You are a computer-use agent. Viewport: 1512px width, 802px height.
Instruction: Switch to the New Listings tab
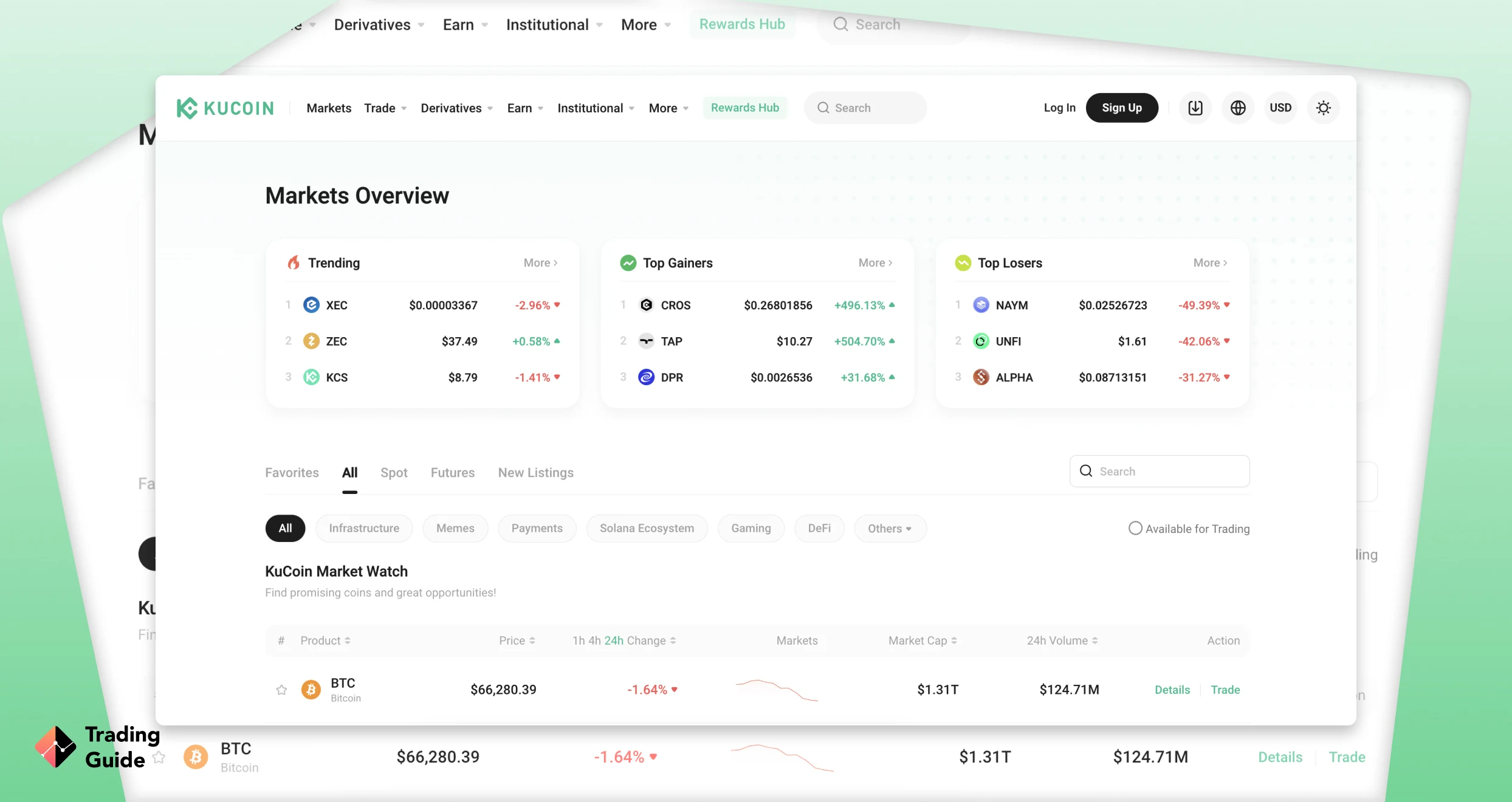(x=535, y=473)
